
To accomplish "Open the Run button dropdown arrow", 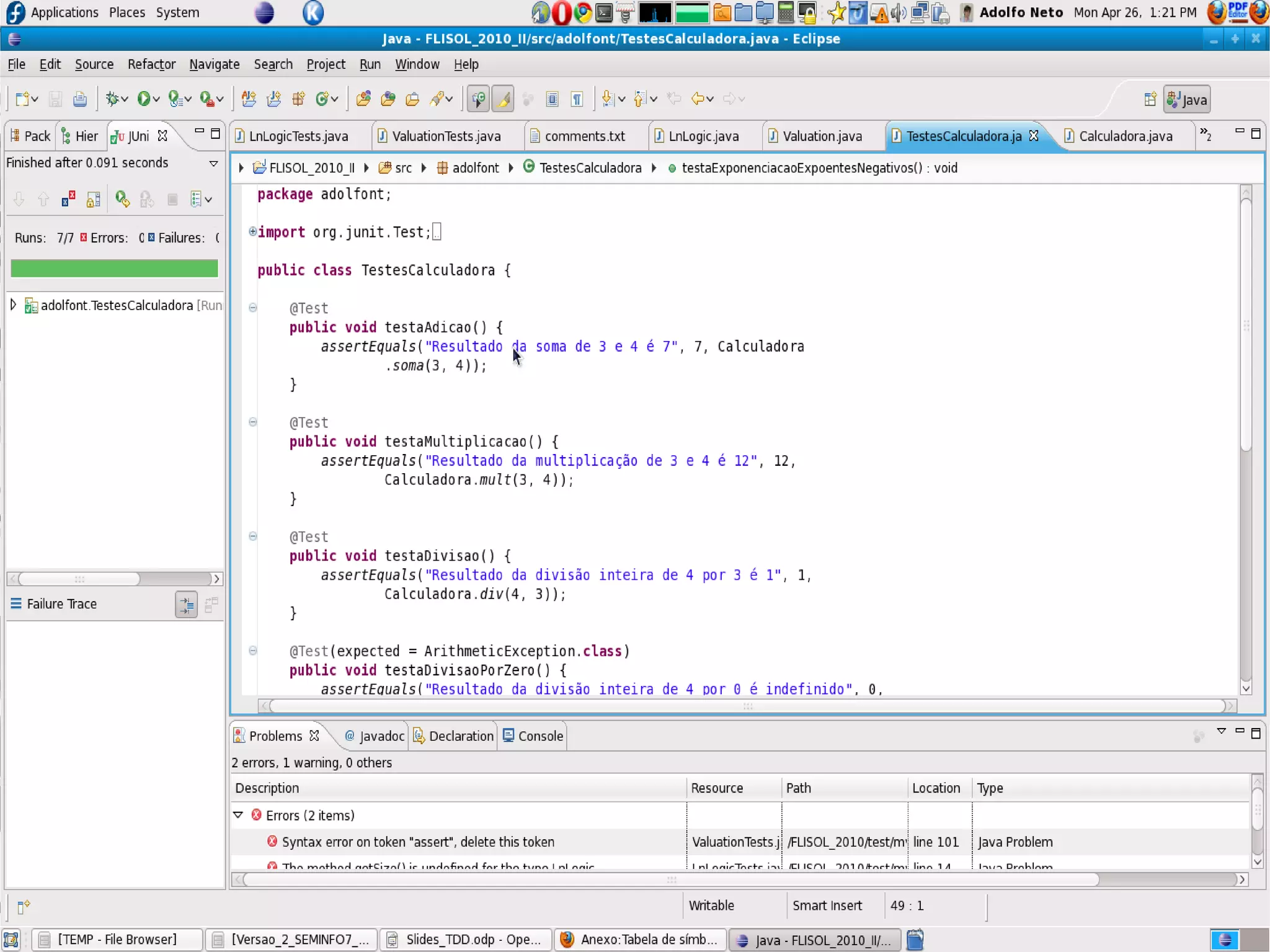I will (x=157, y=99).
